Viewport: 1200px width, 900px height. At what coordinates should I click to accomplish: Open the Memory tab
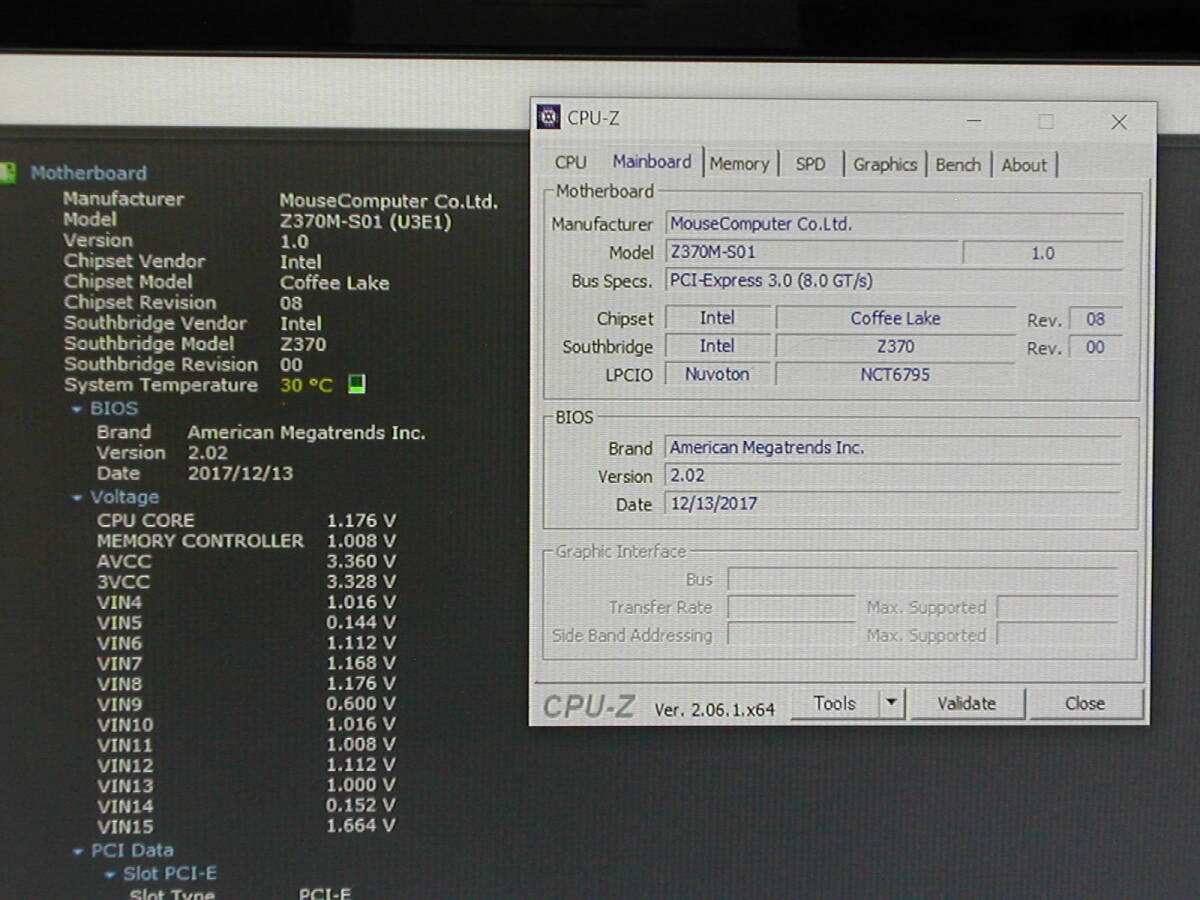point(739,164)
